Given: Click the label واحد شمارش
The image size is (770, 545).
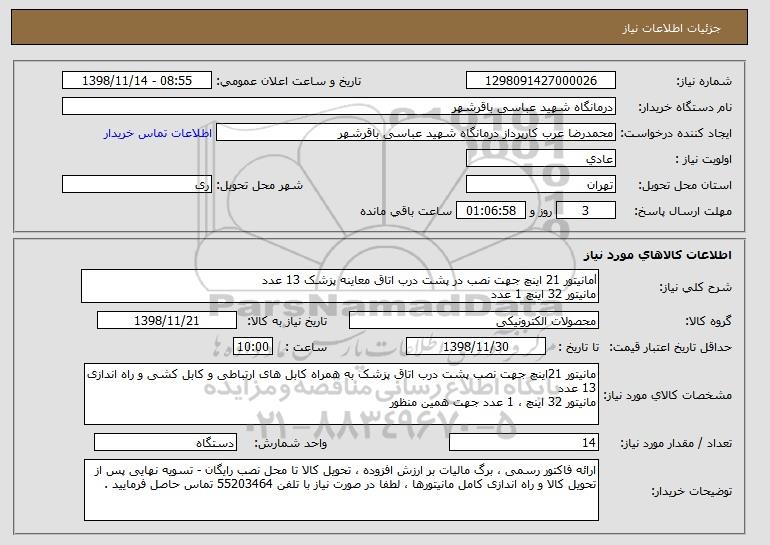Looking at the screenshot, I should (x=291, y=443).
